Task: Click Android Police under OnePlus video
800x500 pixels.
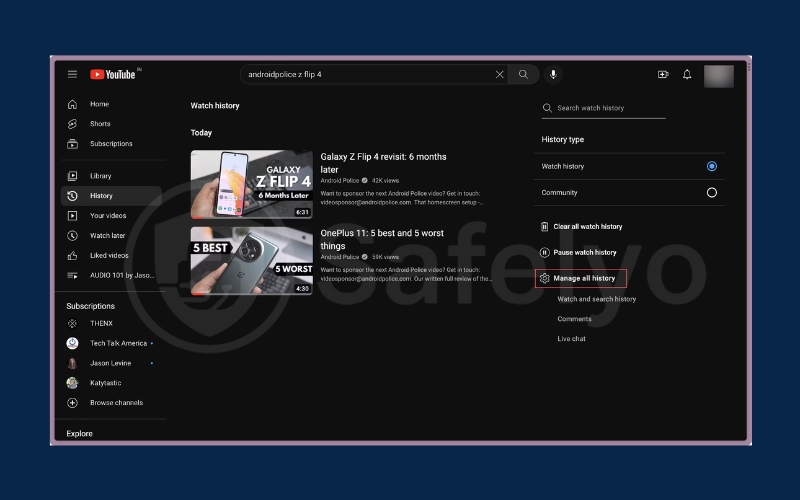Action: tap(339, 257)
